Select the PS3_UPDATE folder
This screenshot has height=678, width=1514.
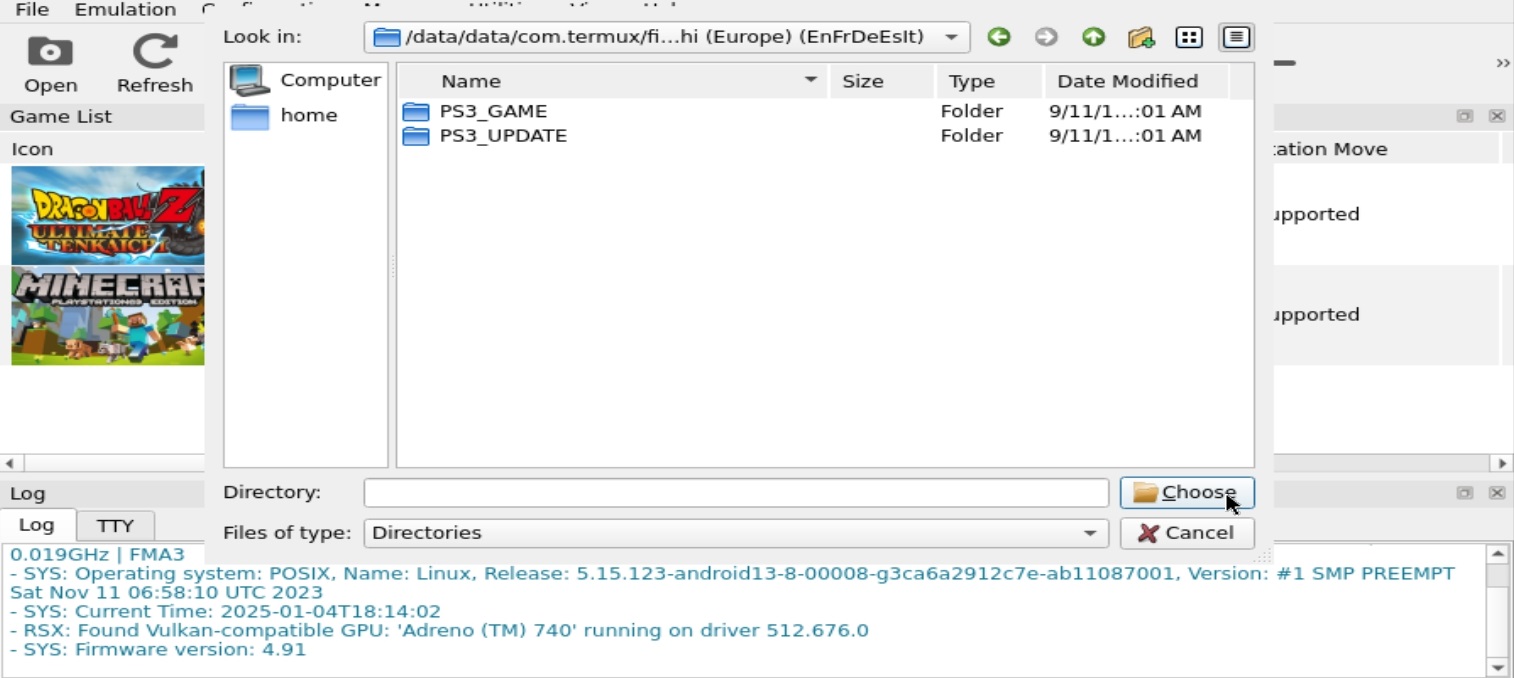(503, 135)
